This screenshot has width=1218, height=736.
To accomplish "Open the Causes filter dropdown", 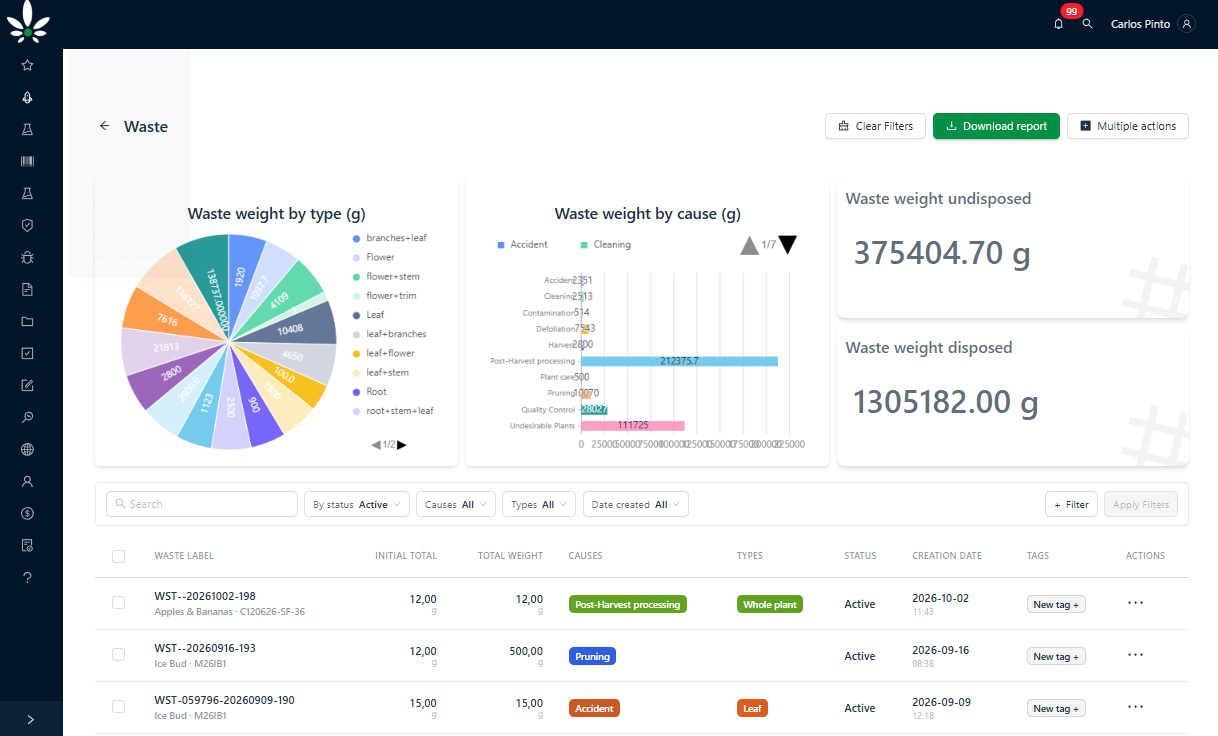I will [x=456, y=504].
